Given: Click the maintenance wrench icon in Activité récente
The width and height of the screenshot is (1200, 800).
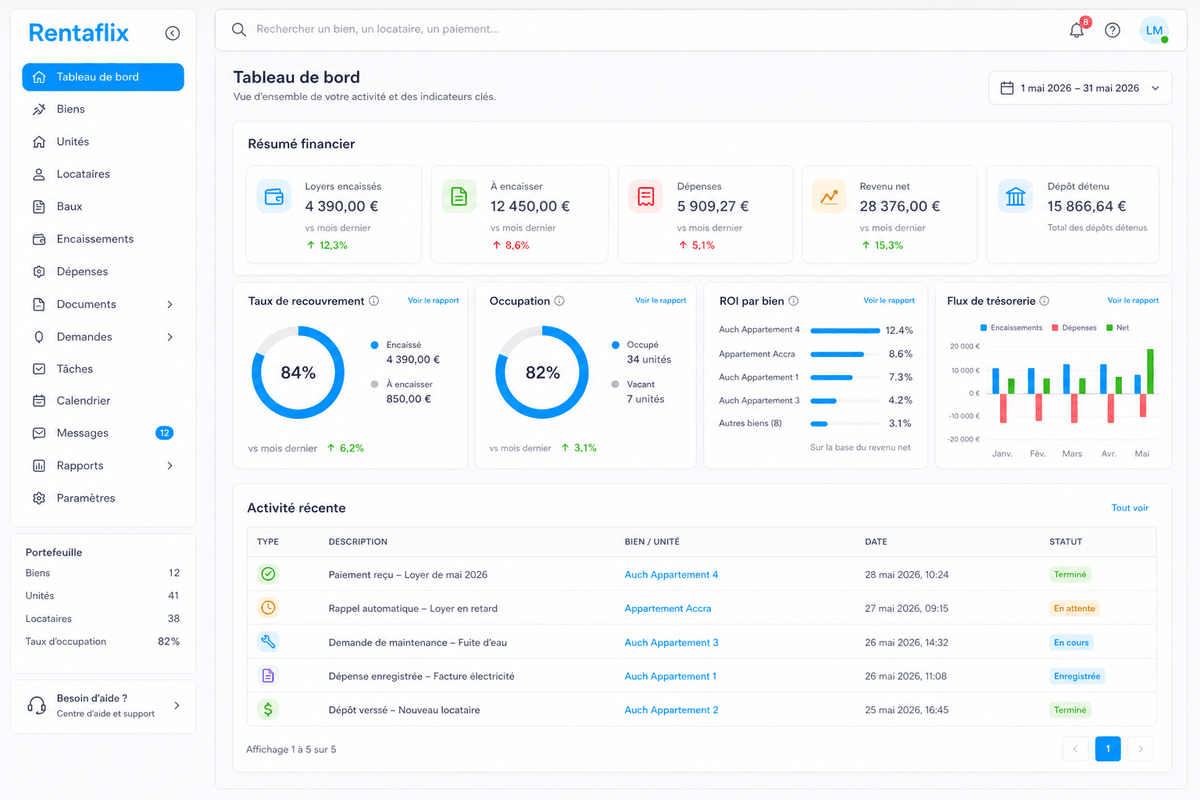Looking at the screenshot, I should click(268, 642).
